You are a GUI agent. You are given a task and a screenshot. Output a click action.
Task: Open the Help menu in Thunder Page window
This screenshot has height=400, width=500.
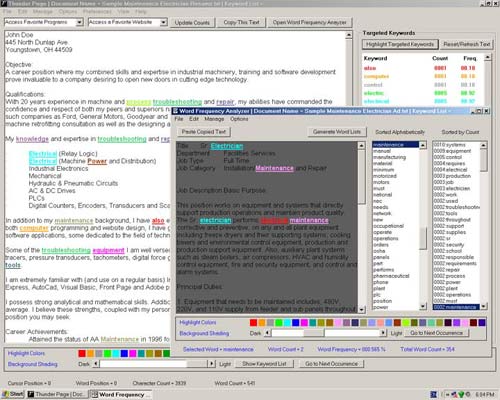(x=141, y=11)
